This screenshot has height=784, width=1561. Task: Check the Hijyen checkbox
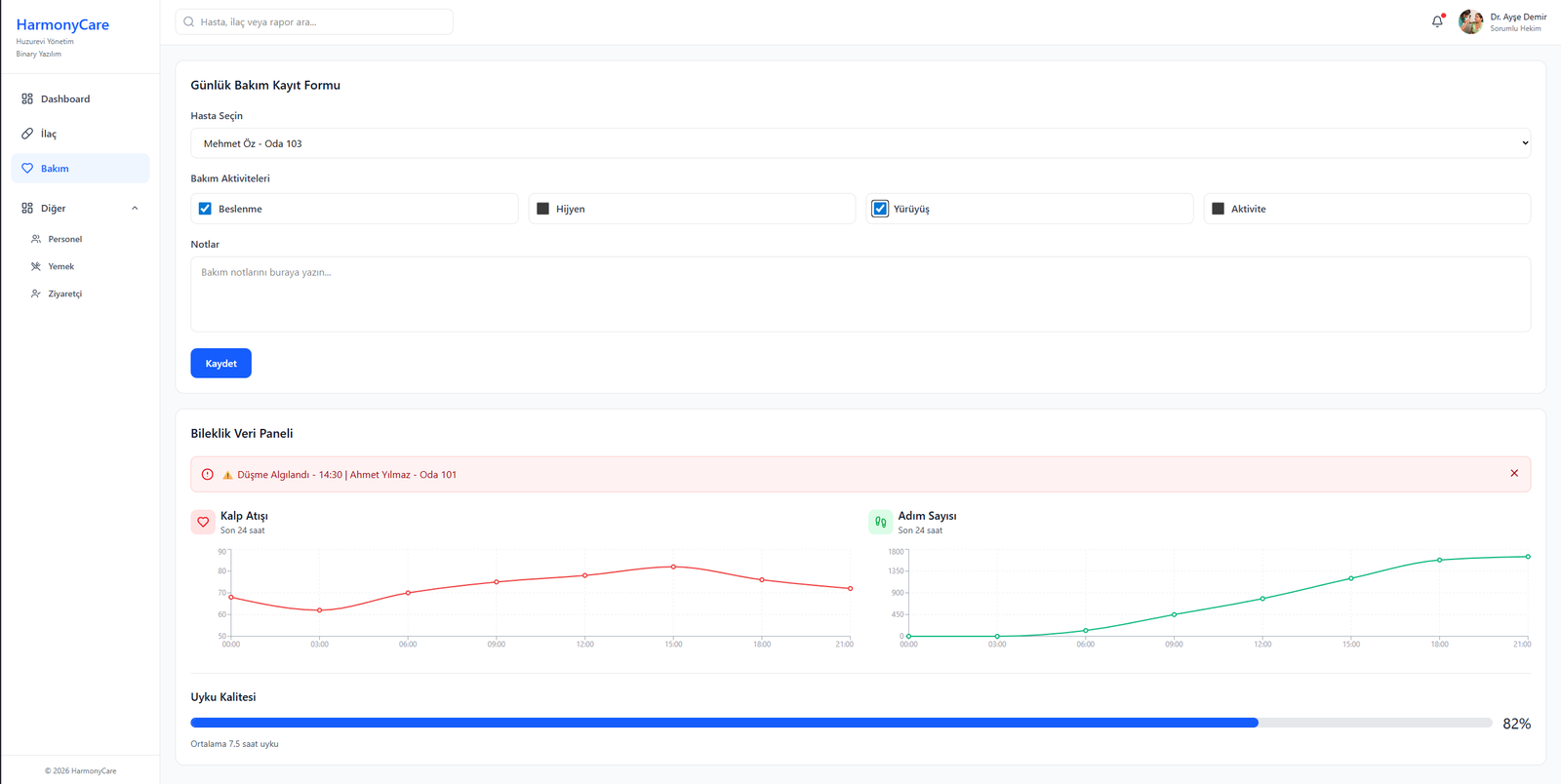[543, 209]
